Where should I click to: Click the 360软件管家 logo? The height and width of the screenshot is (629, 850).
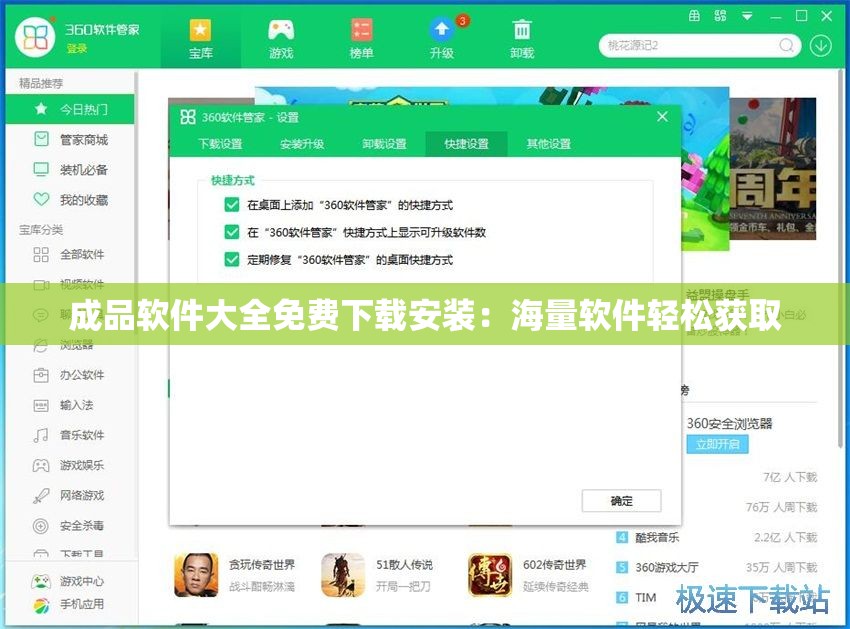pyautogui.click(x=35, y=37)
